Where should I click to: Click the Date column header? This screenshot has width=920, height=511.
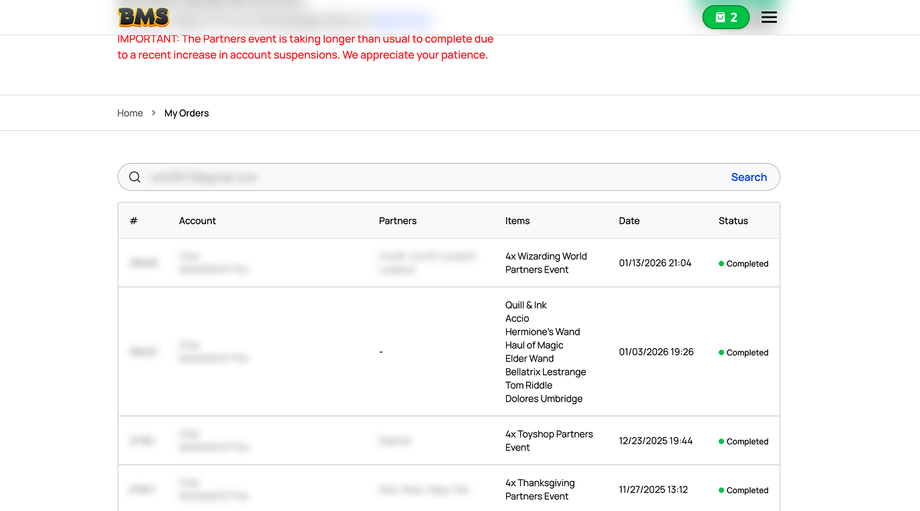click(629, 221)
